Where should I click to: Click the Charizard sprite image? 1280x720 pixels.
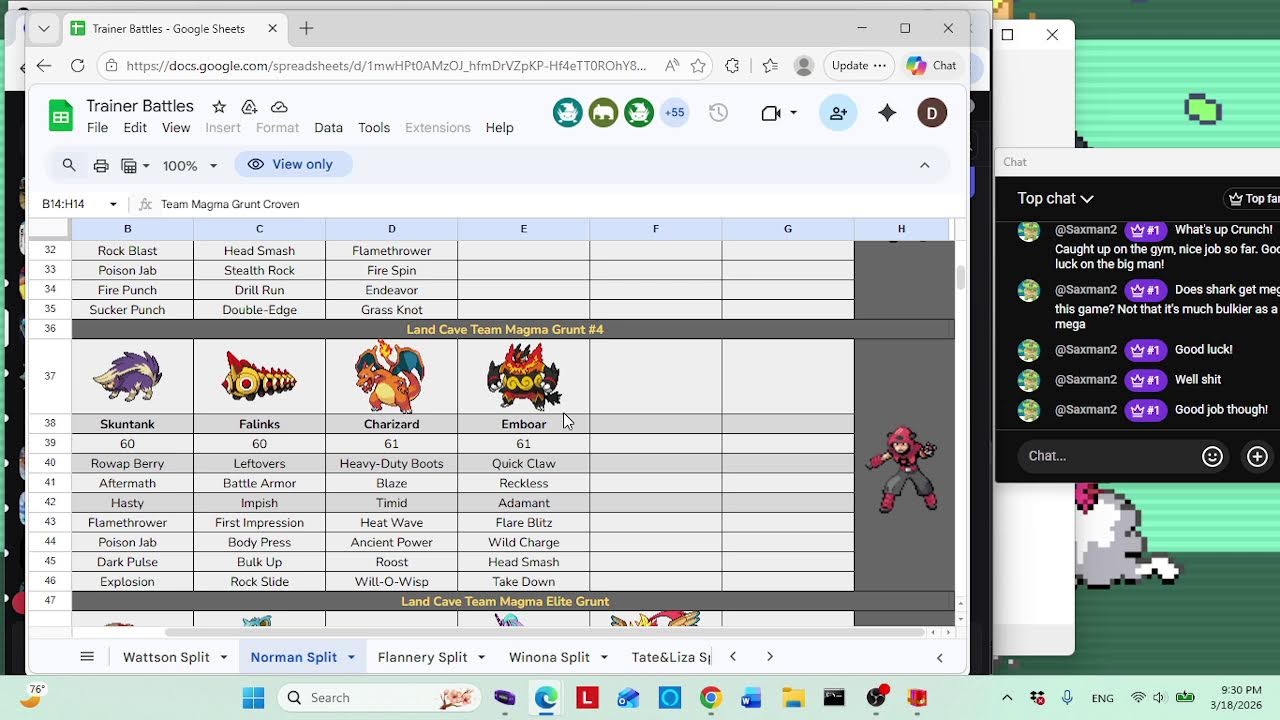pos(390,376)
